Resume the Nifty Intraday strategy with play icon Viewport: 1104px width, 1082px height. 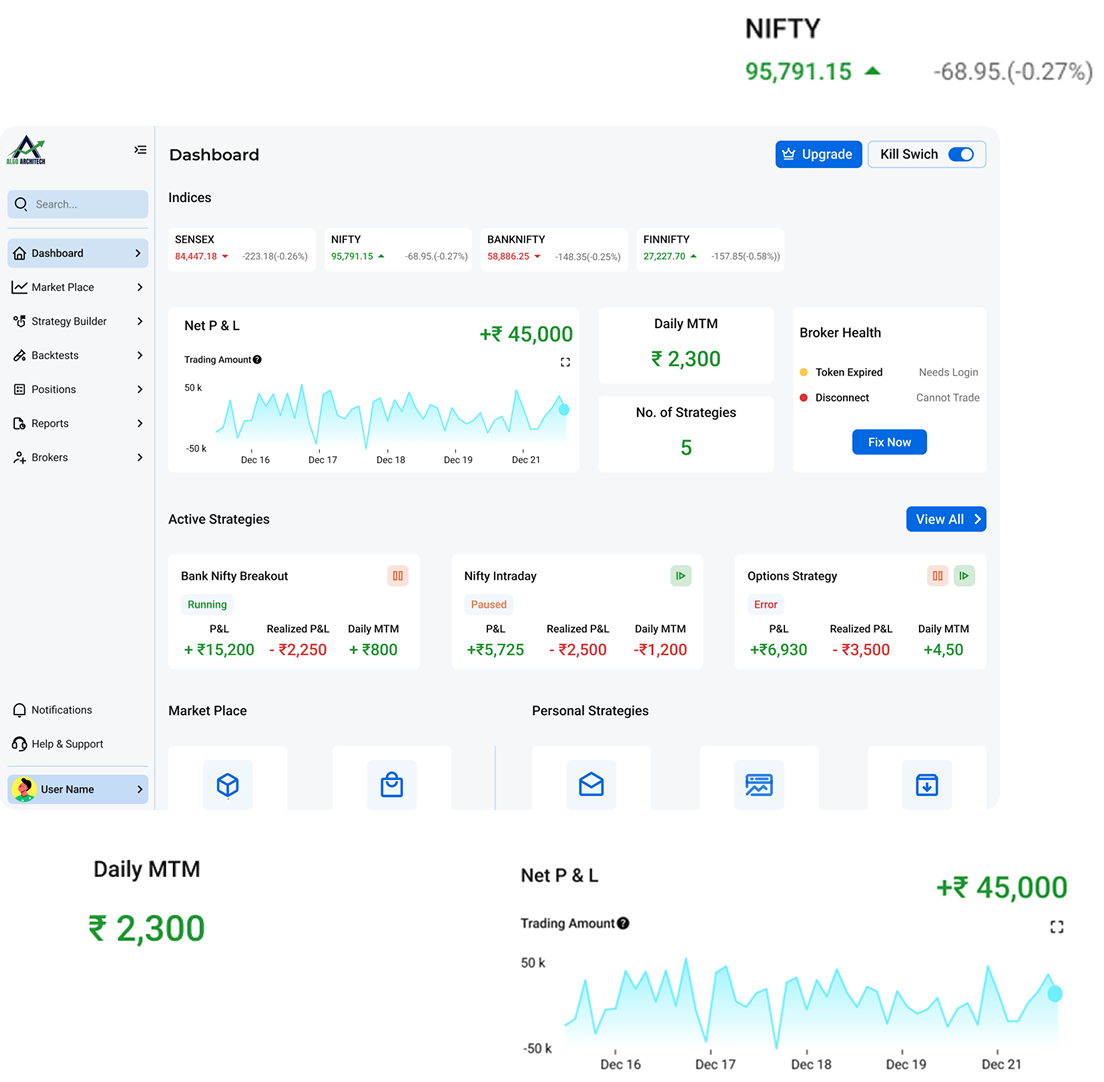coord(680,576)
